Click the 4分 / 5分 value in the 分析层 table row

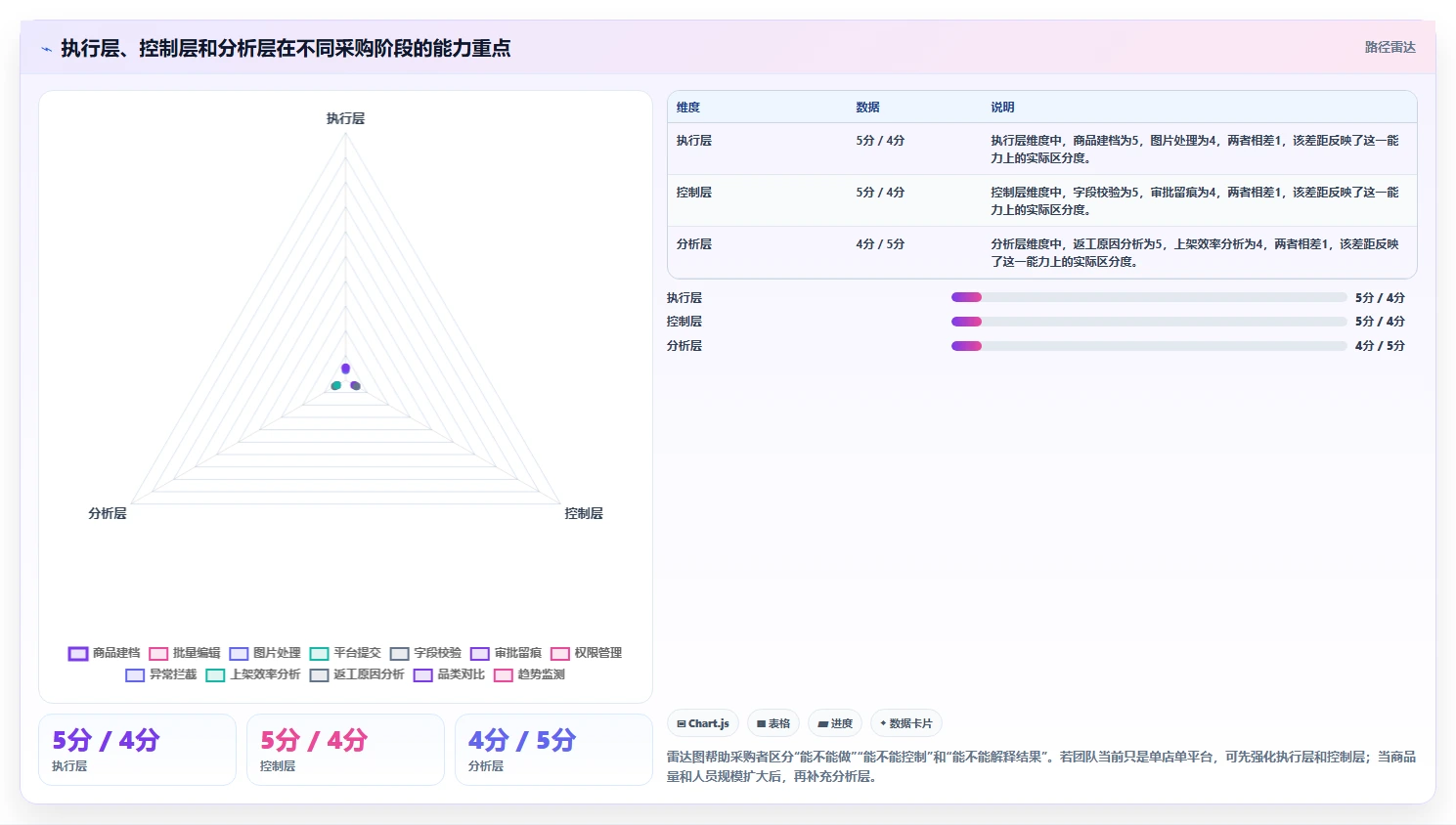(x=880, y=244)
